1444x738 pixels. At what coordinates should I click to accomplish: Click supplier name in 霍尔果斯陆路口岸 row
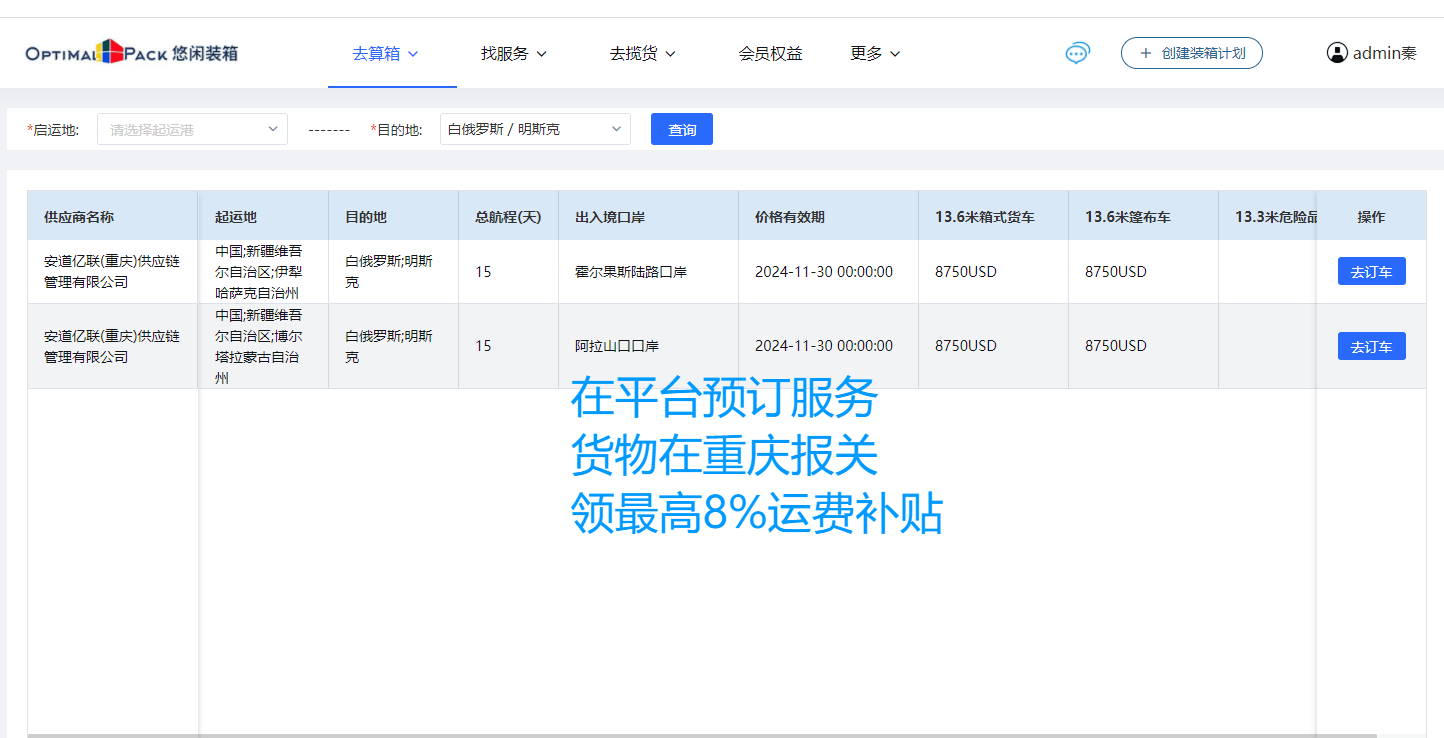[x=112, y=272]
